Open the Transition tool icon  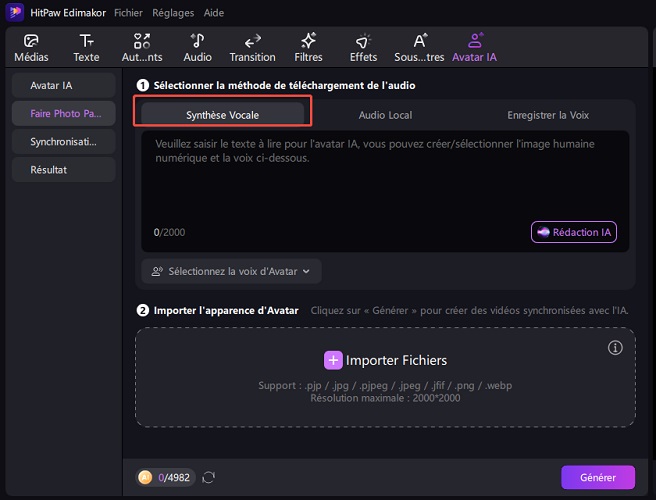coord(252,41)
